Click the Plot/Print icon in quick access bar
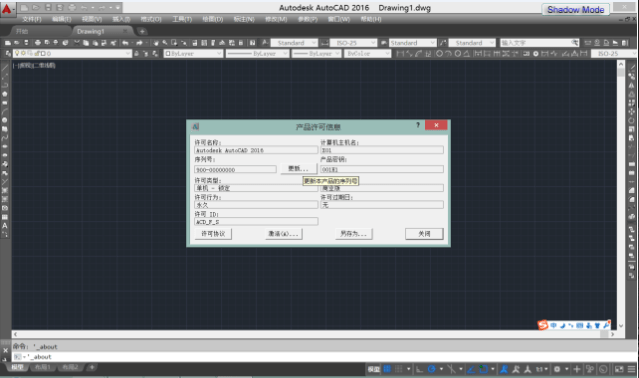This screenshot has width=639, height=378. (72, 8)
